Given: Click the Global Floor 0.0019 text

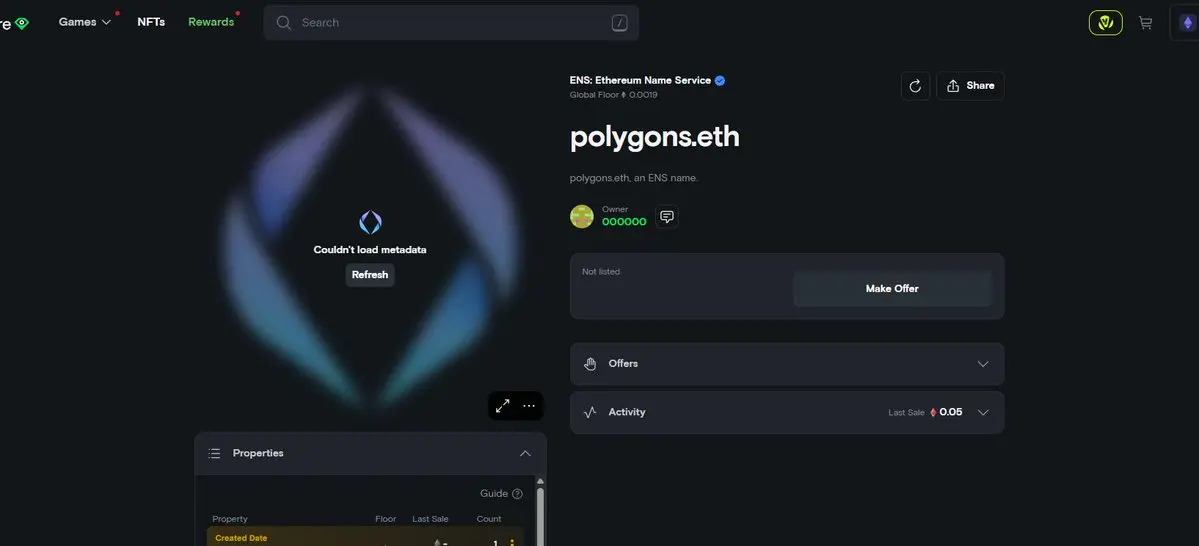Looking at the screenshot, I should coord(613,95).
